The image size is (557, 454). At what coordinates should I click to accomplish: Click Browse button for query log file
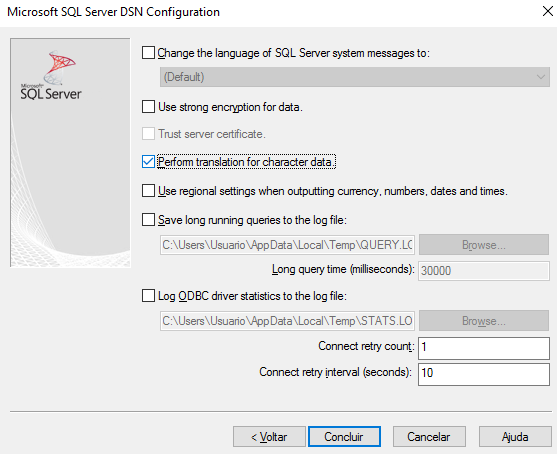pos(483,245)
